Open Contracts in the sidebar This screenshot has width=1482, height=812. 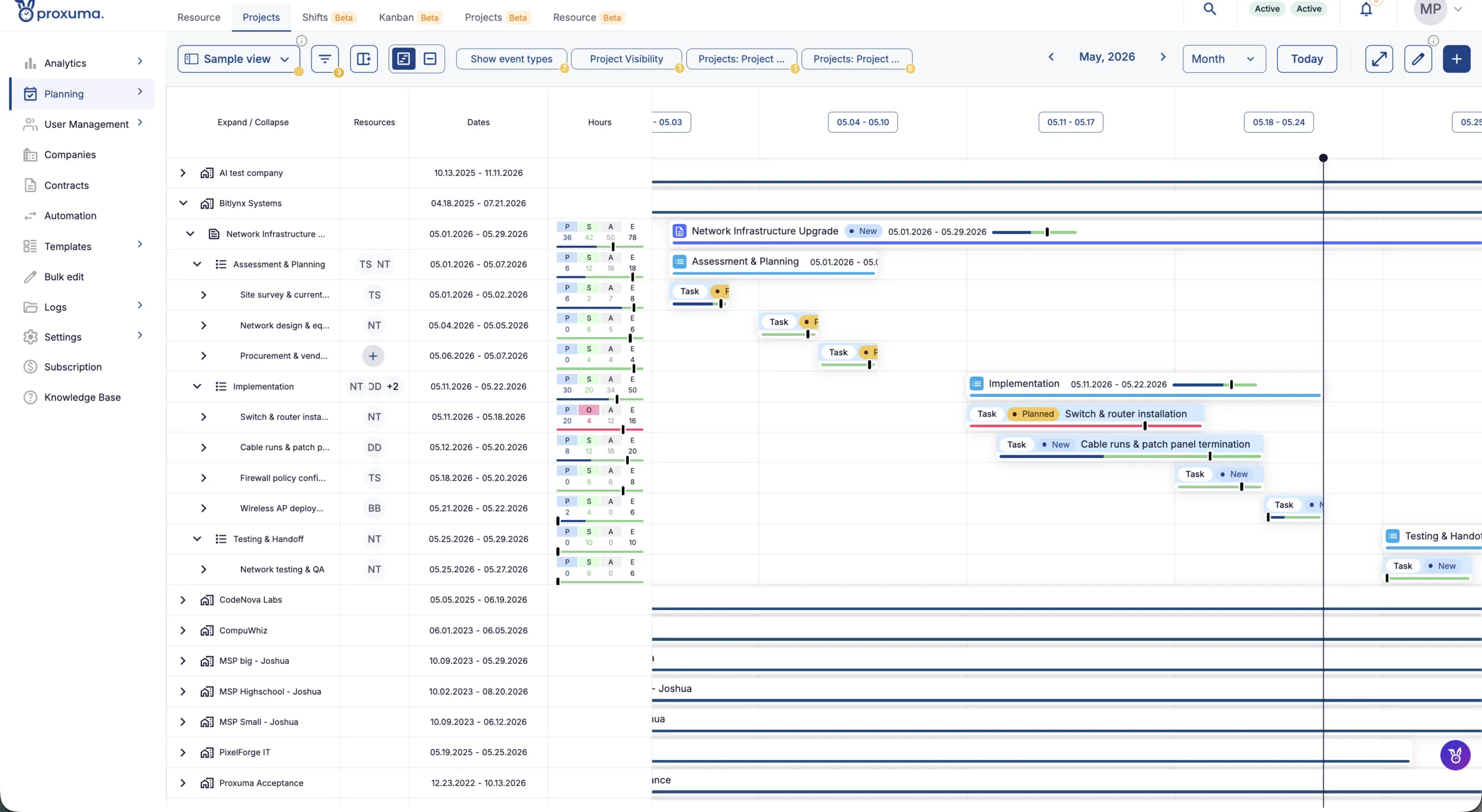66,185
